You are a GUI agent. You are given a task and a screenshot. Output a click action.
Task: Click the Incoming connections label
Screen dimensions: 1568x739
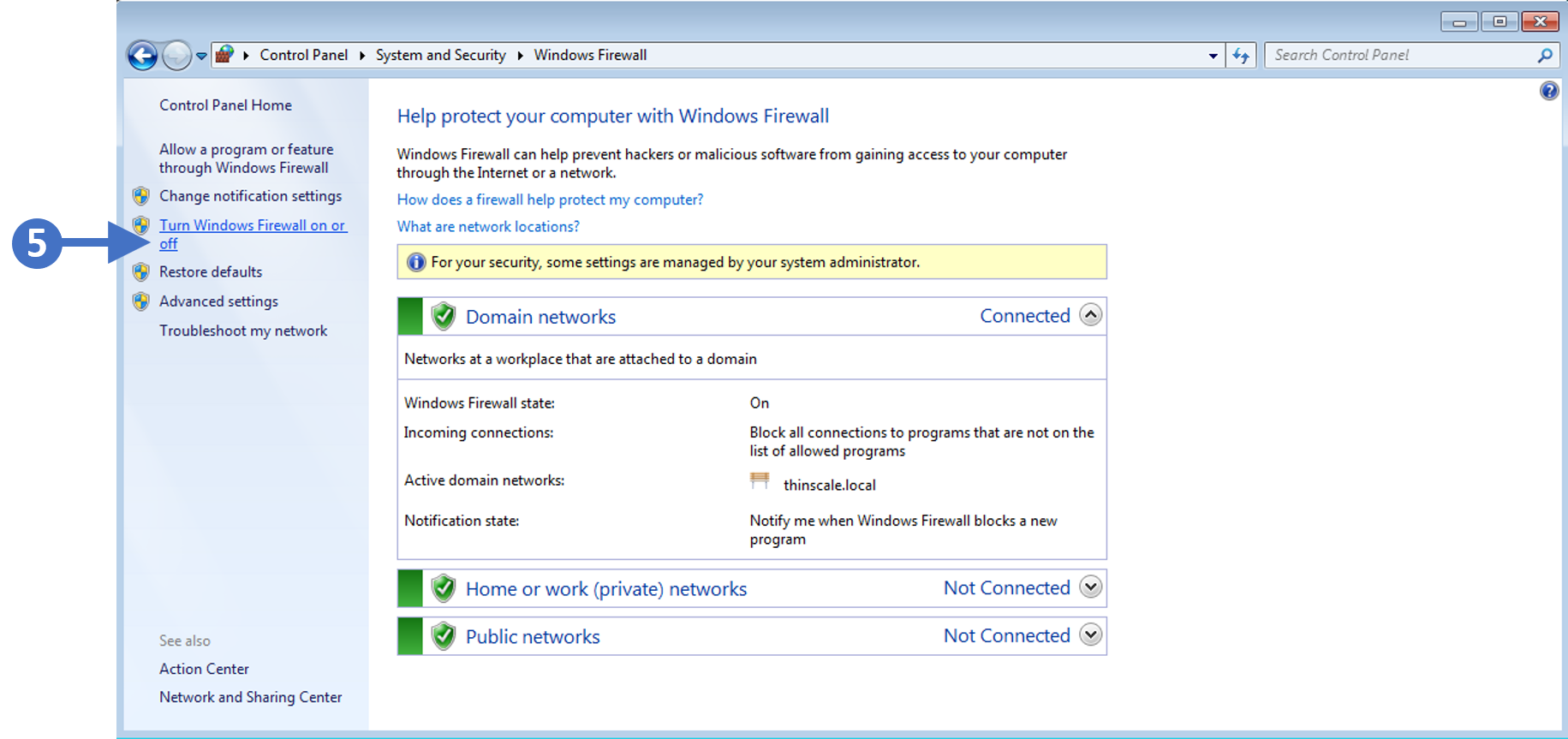479,433
